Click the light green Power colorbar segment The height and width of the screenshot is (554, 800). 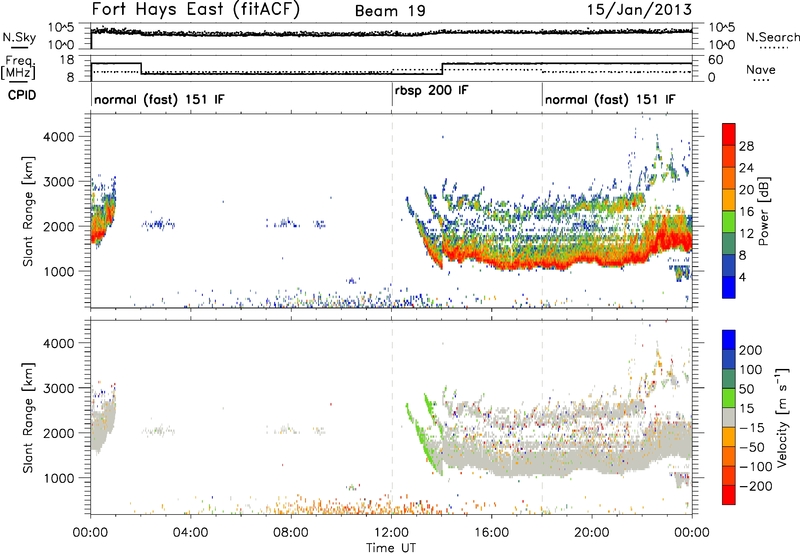(x=729, y=221)
